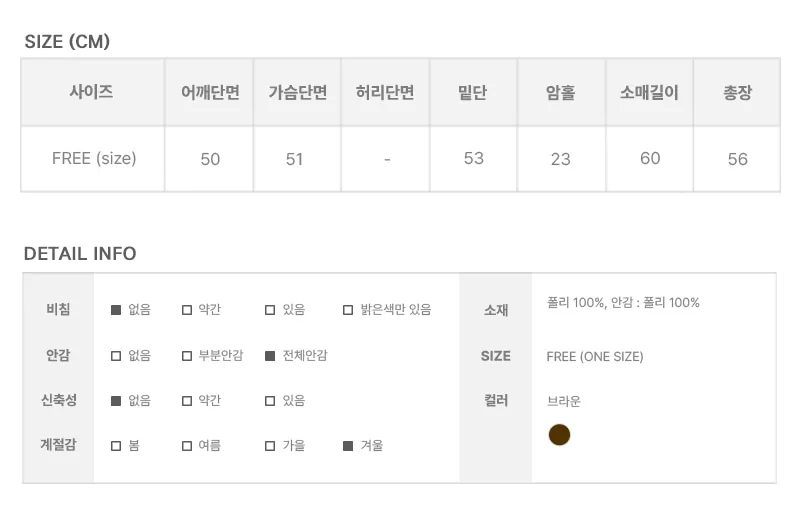Check the 봄 season checkbox

click(116, 446)
